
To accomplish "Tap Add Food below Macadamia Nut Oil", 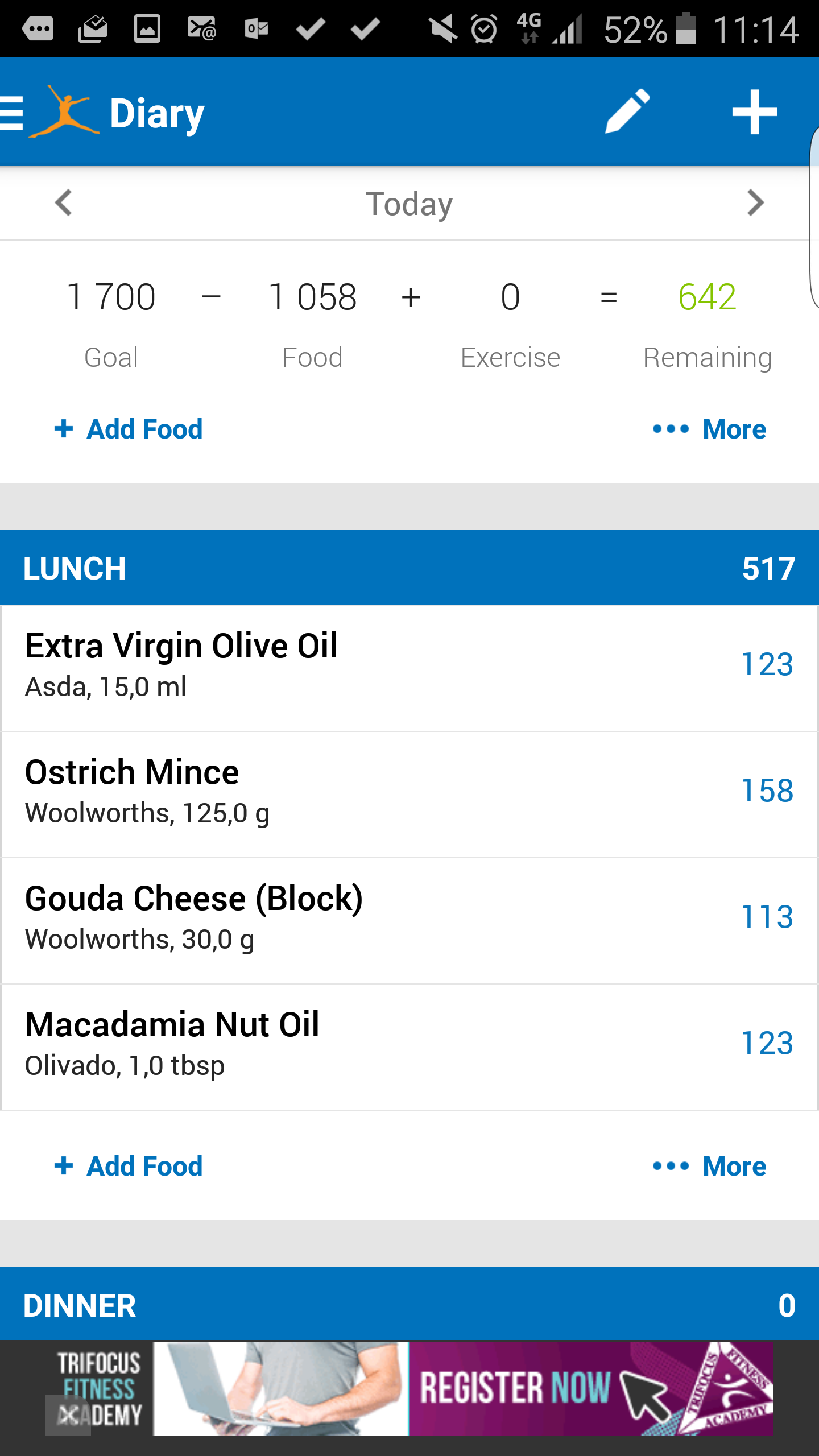I will point(129,1166).
